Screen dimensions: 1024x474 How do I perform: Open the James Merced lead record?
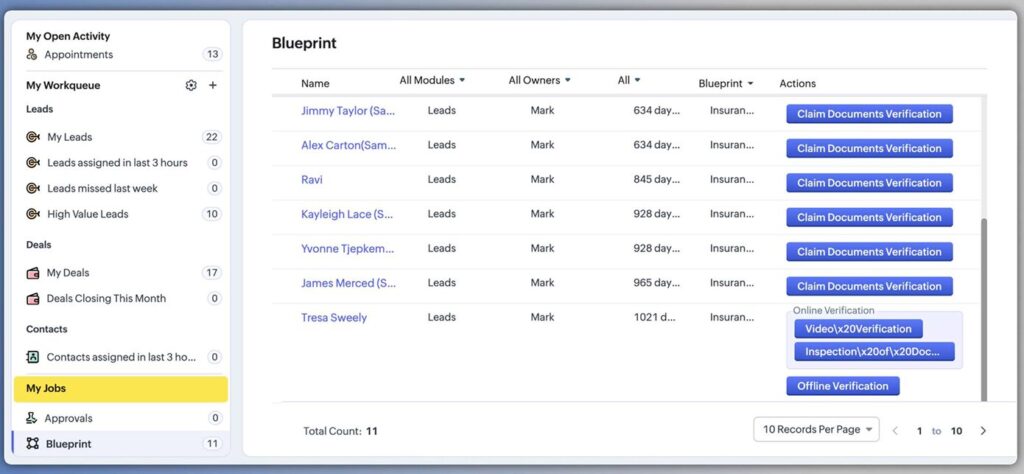(x=348, y=283)
